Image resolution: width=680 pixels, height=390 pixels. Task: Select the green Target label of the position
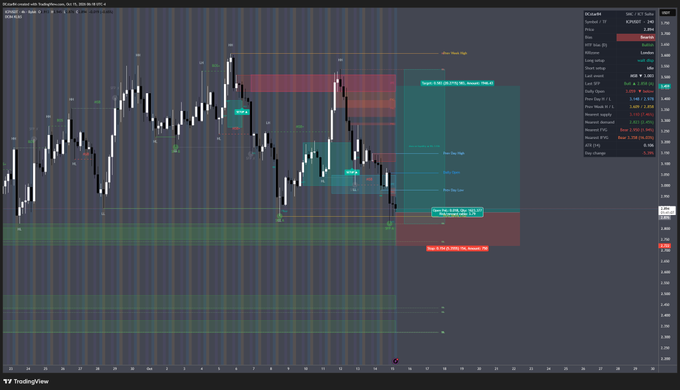tap(457, 83)
